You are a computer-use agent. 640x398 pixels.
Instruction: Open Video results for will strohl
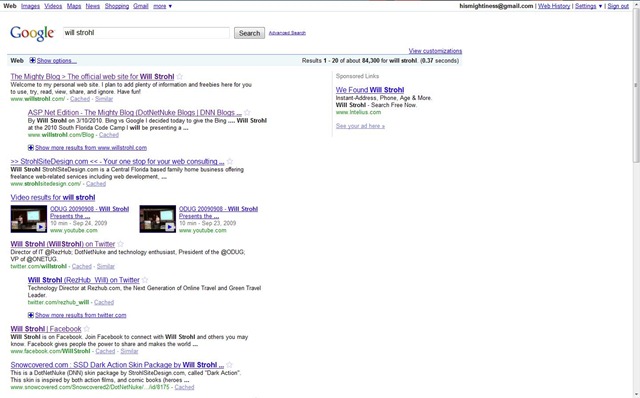pyautogui.click(x=53, y=197)
